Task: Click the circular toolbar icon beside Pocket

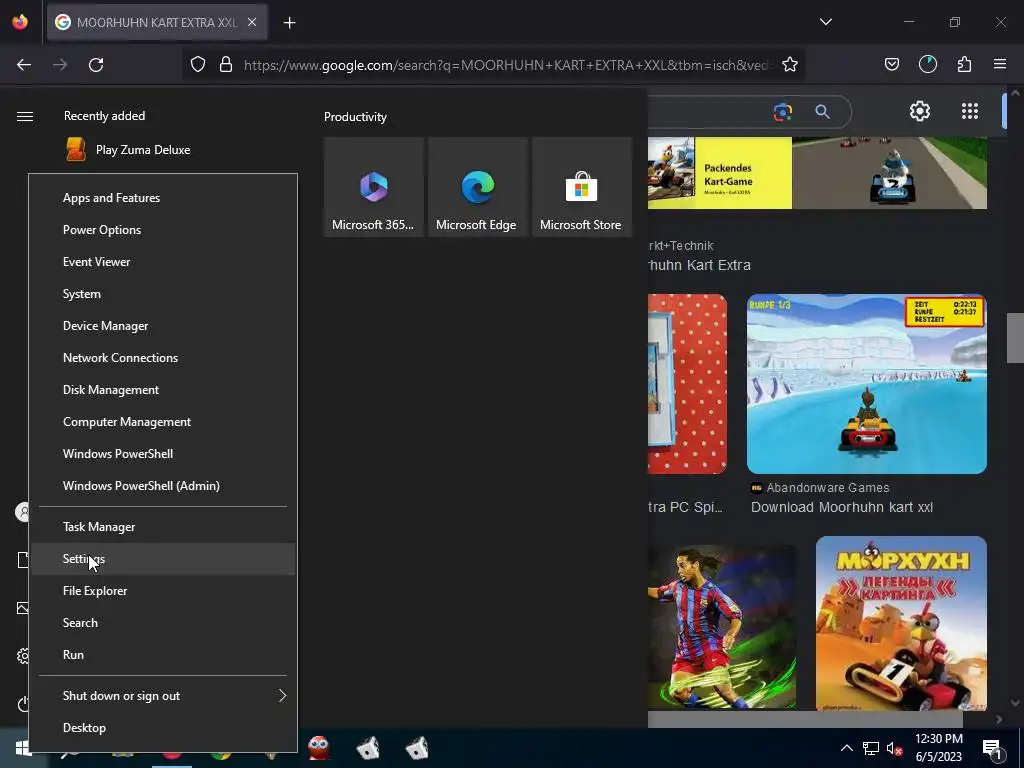Action: [x=928, y=65]
